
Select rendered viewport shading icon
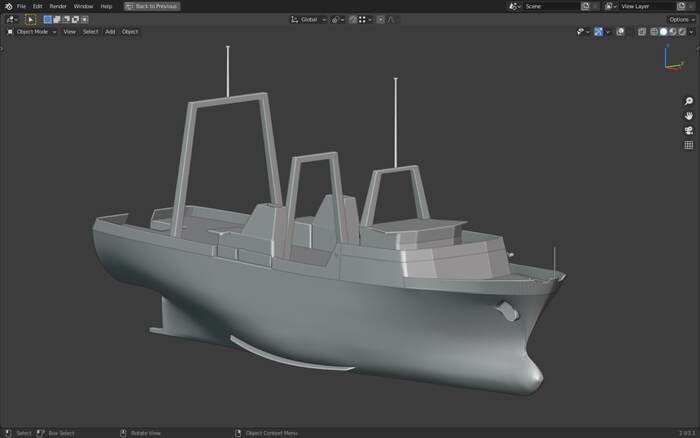pyautogui.click(x=681, y=31)
